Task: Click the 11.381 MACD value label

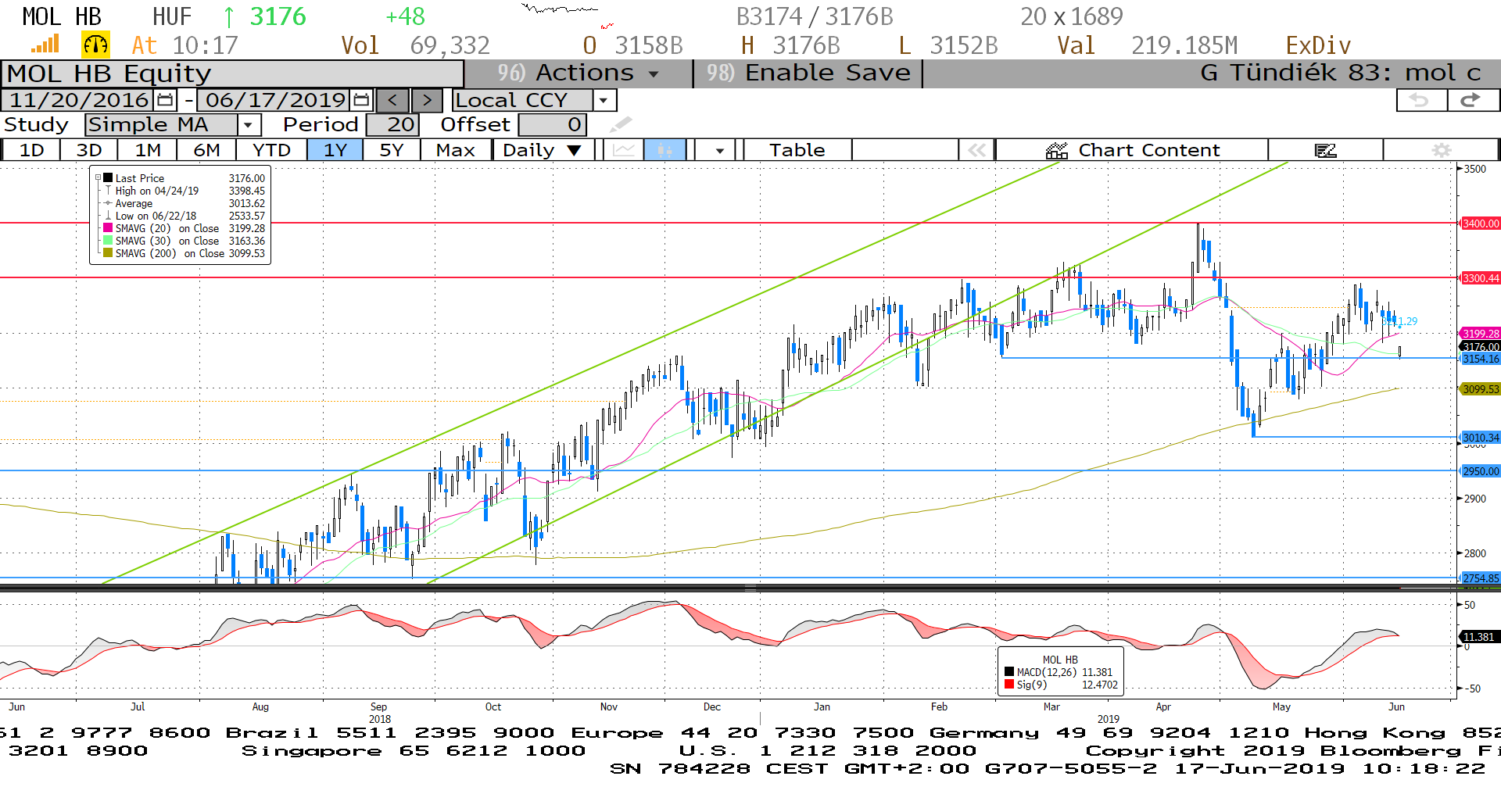Action: pyautogui.click(x=1478, y=637)
